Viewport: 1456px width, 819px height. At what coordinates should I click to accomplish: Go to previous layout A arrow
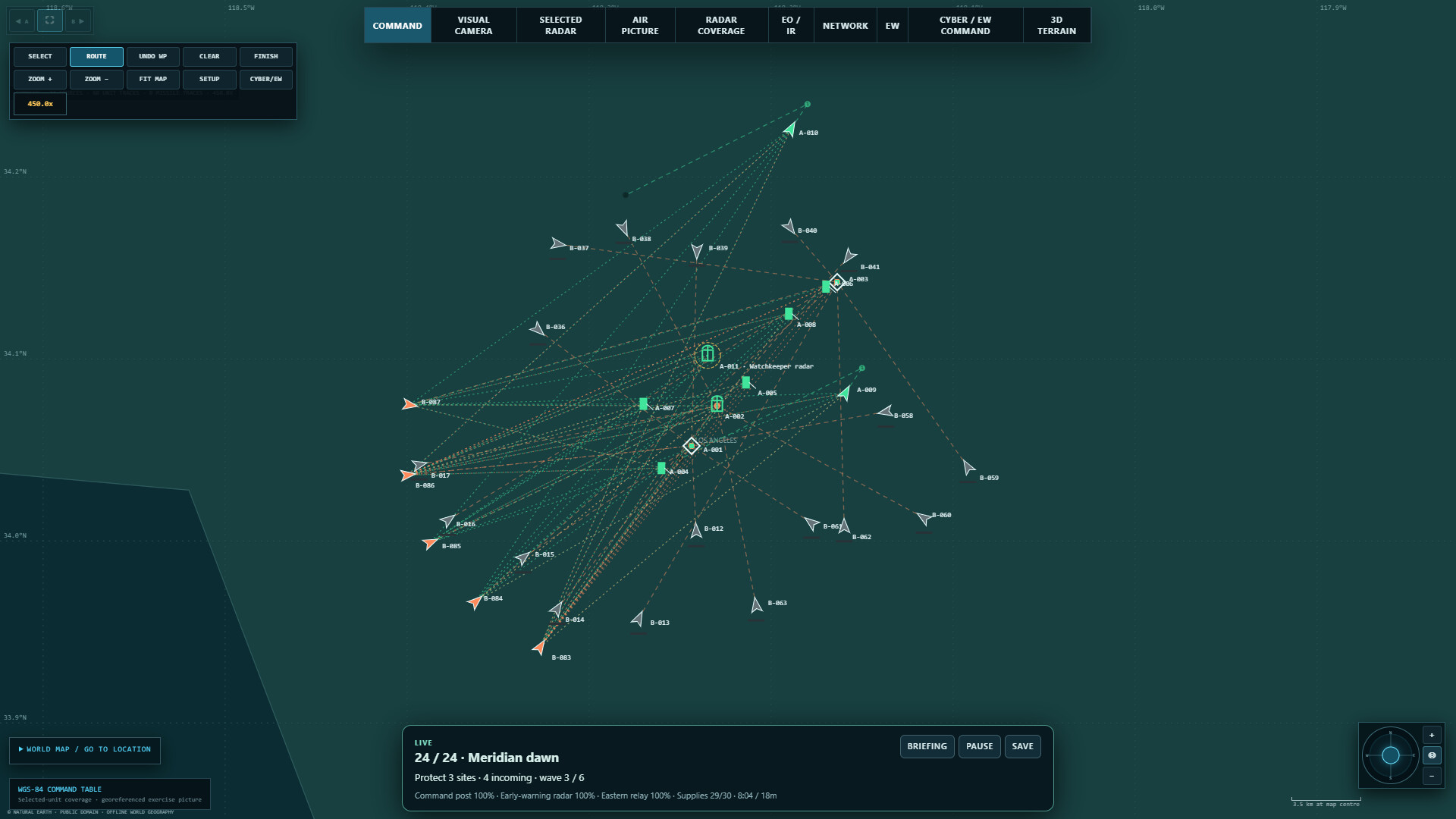click(23, 21)
